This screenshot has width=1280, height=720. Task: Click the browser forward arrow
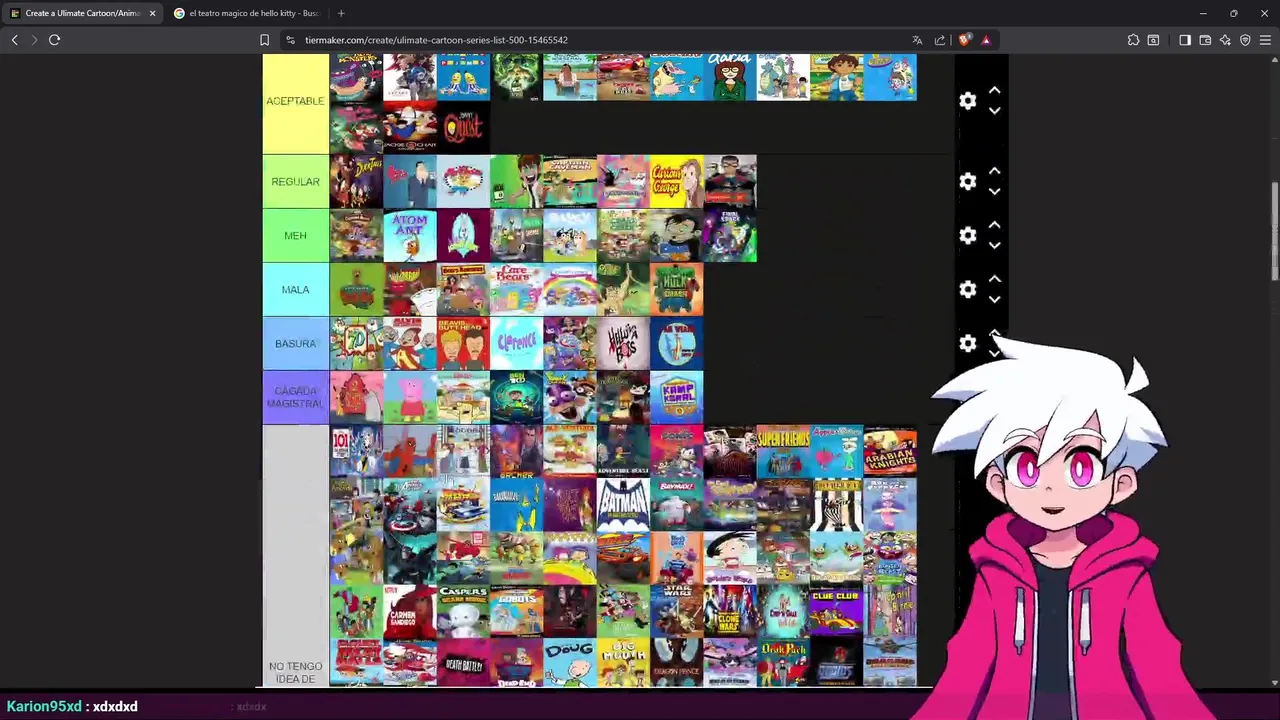click(34, 40)
